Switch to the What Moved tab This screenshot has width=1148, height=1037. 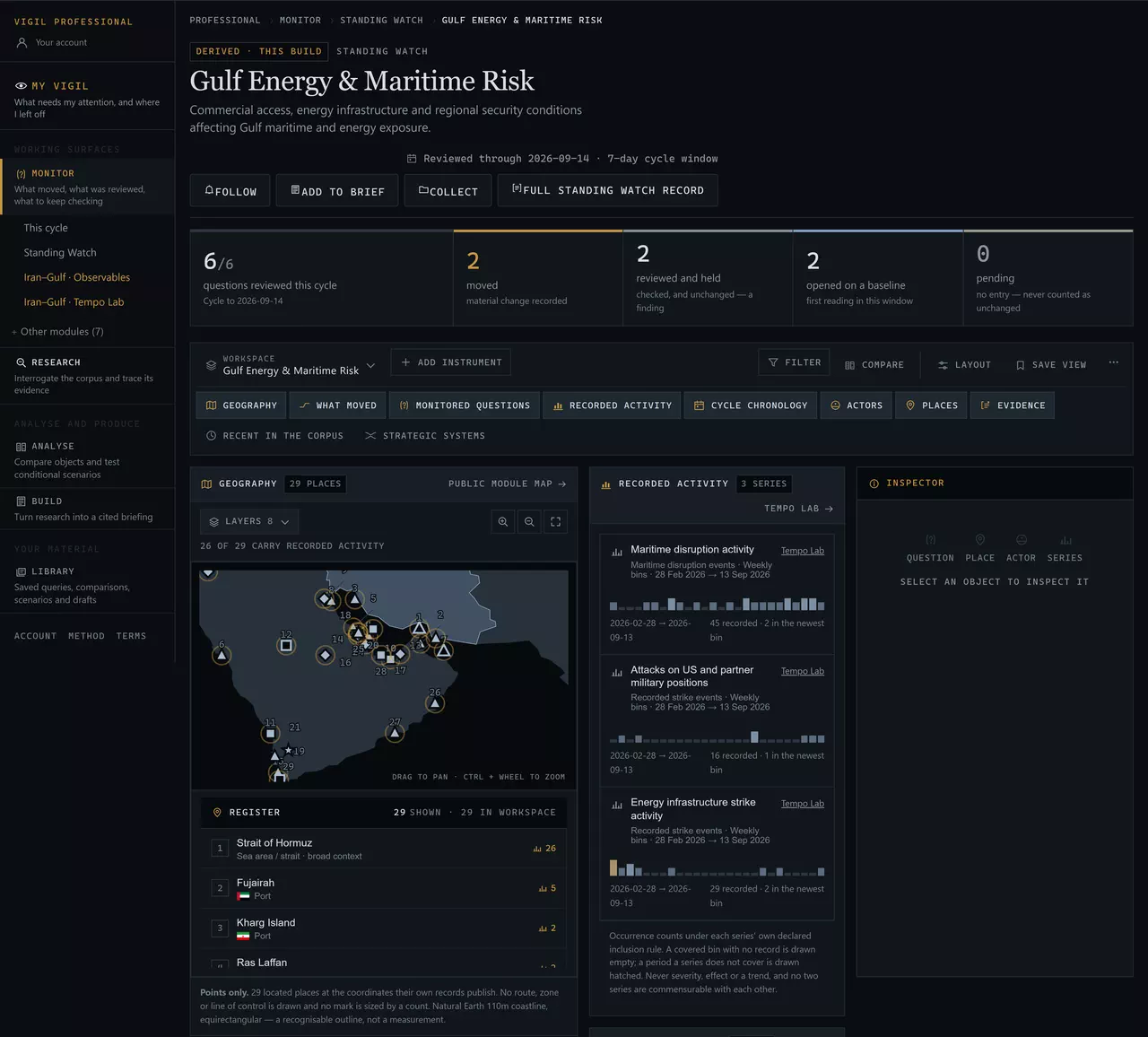click(338, 405)
